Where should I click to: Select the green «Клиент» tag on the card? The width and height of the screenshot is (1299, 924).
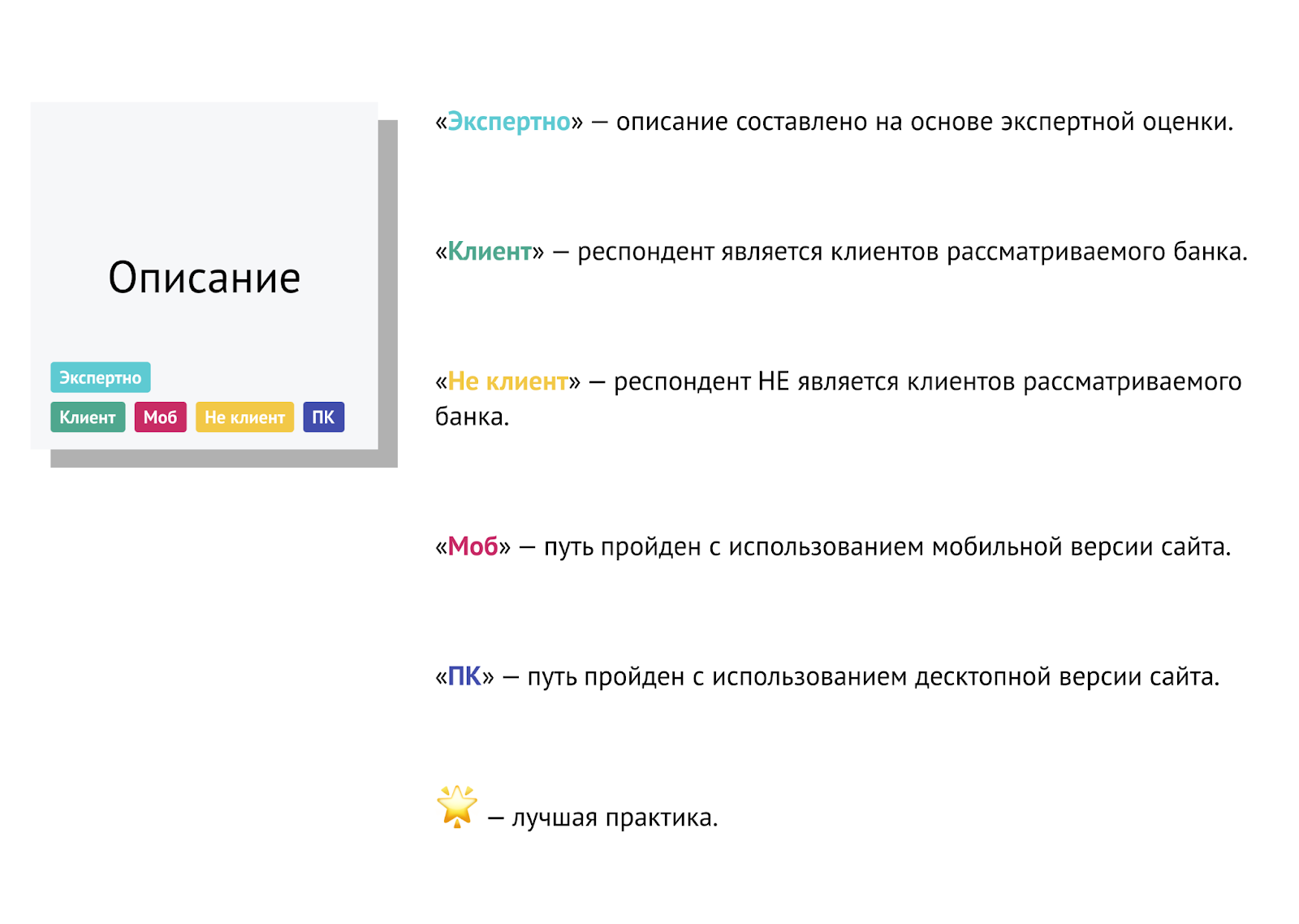[88, 417]
